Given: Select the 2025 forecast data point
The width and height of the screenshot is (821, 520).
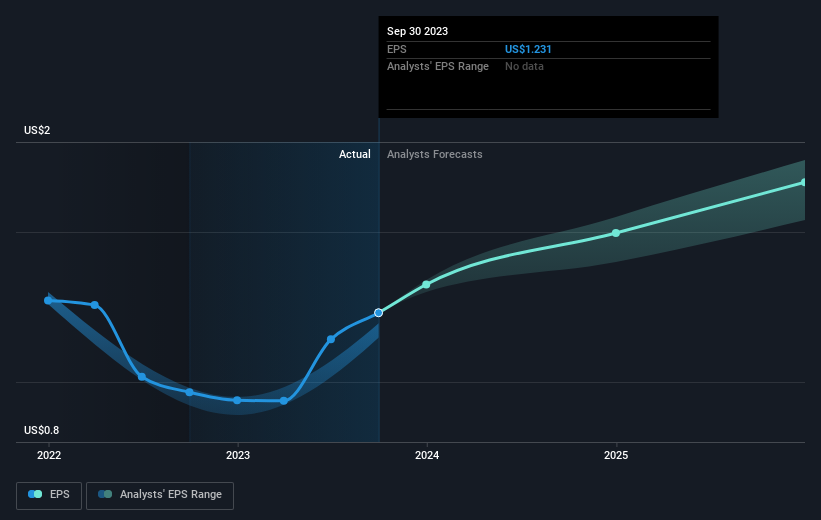Looking at the screenshot, I should coord(616,233).
